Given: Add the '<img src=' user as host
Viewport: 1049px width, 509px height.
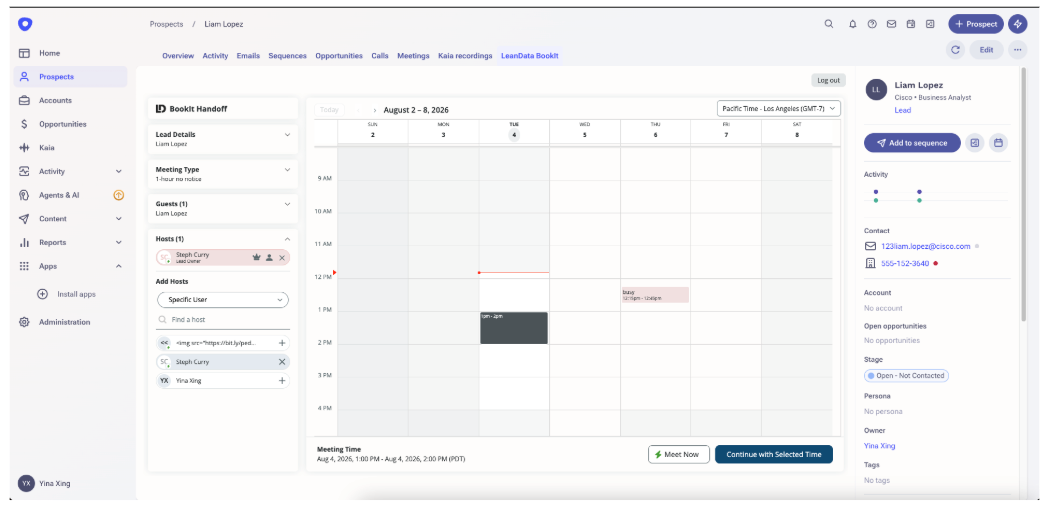Looking at the screenshot, I should pyautogui.click(x=282, y=343).
